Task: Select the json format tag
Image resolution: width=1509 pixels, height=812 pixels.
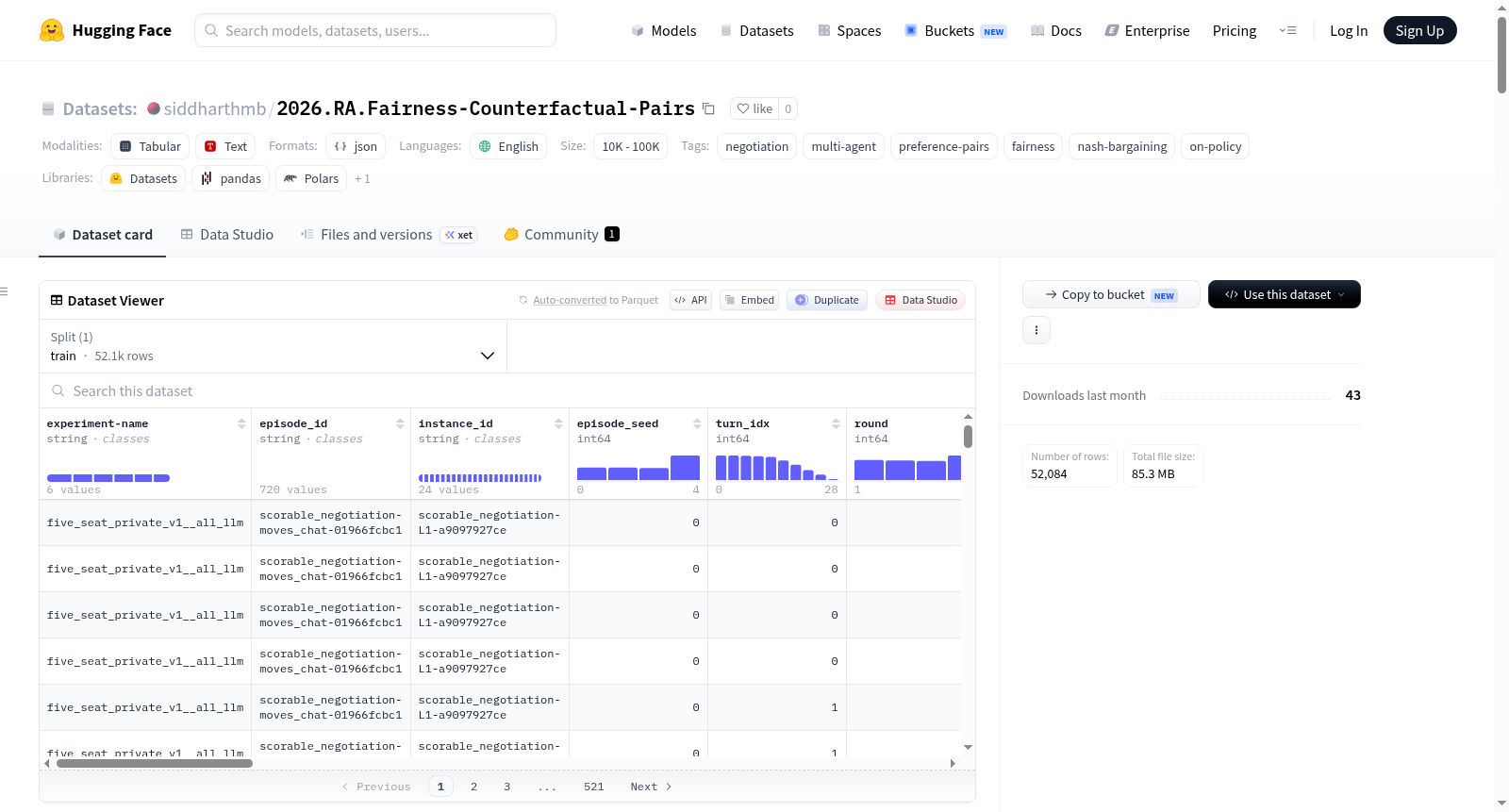Action: [x=356, y=146]
